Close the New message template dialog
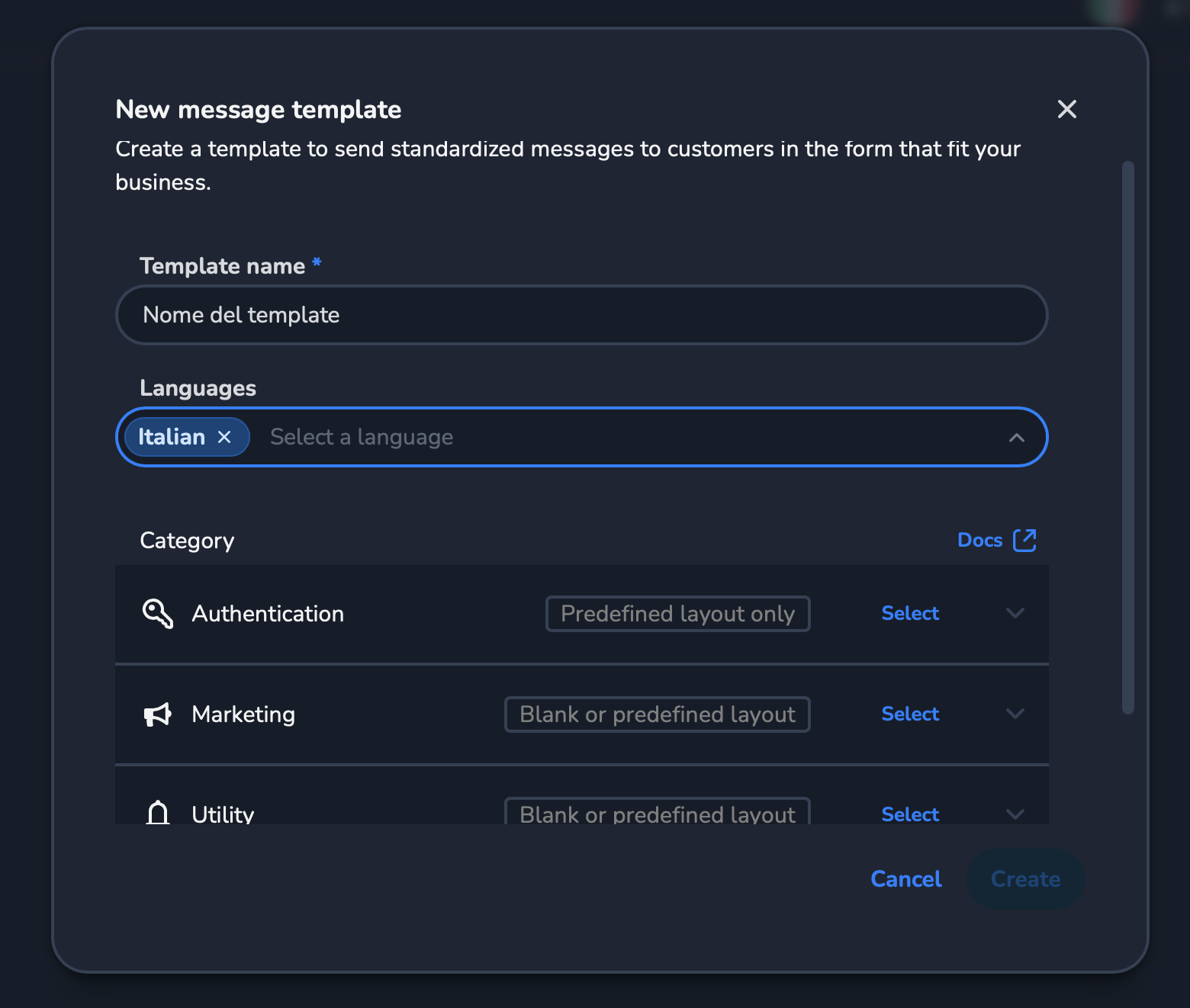Screen dimensions: 1190x1008 (1066, 109)
